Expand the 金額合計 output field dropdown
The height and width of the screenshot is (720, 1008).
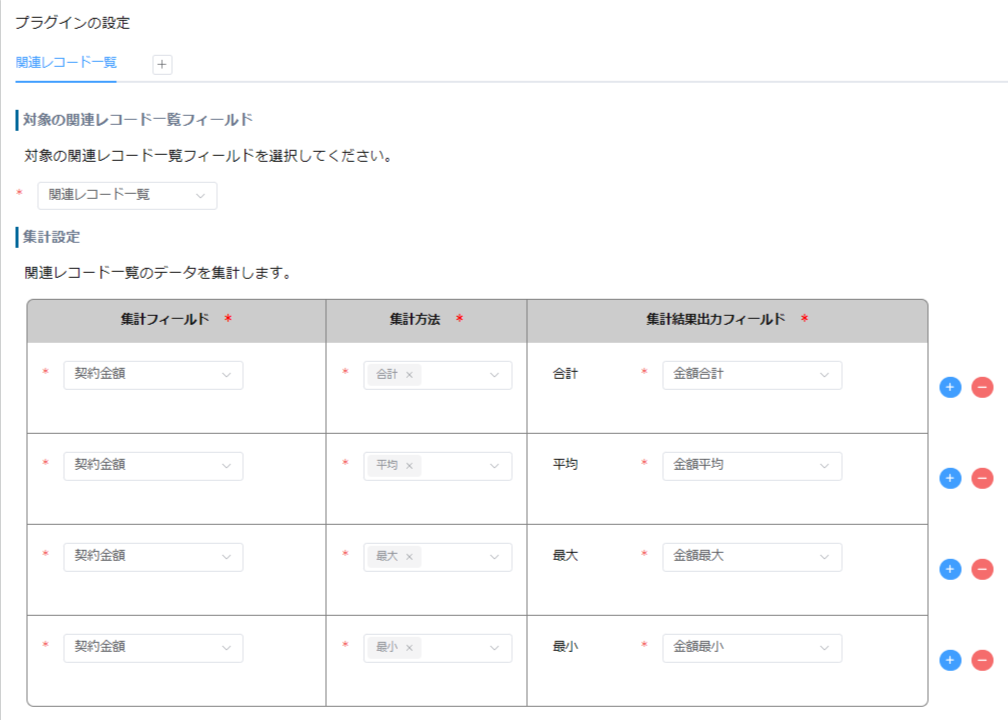pyautogui.click(x=752, y=375)
